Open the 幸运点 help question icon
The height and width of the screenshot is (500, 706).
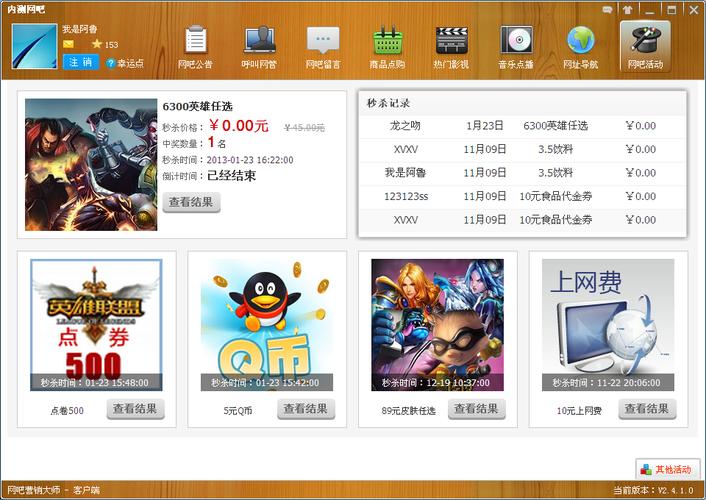coord(111,63)
